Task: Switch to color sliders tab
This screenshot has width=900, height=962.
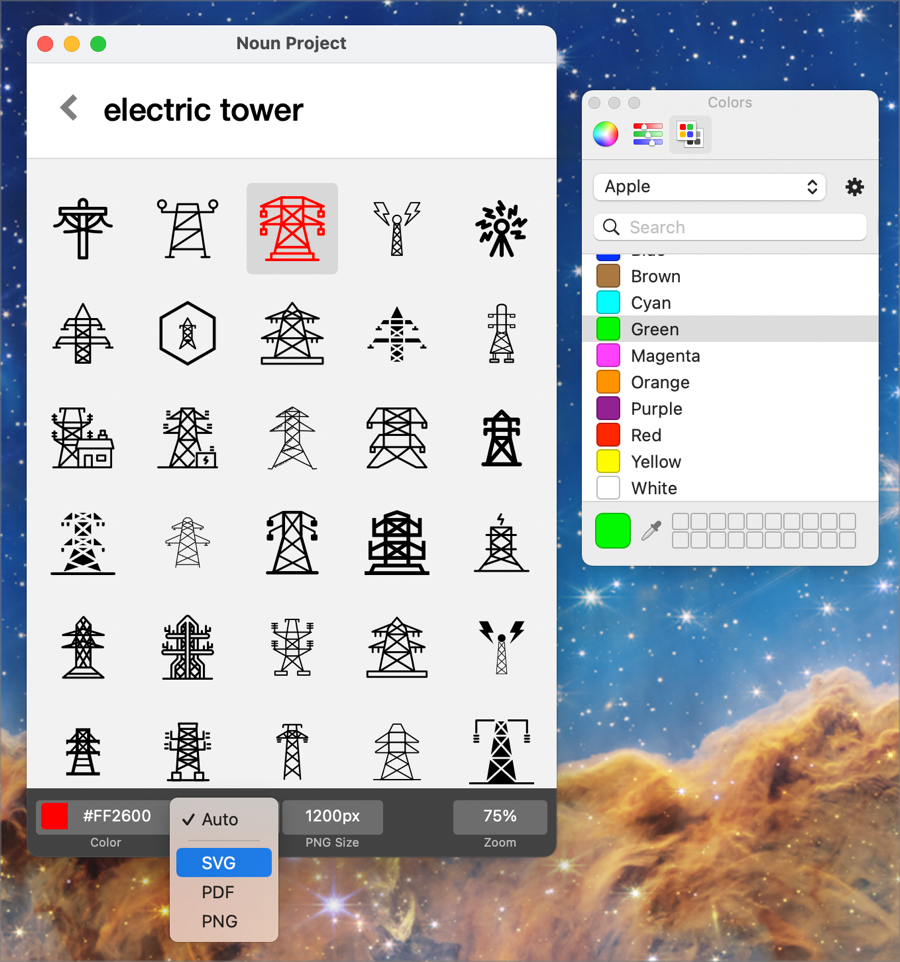Action: (648, 134)
